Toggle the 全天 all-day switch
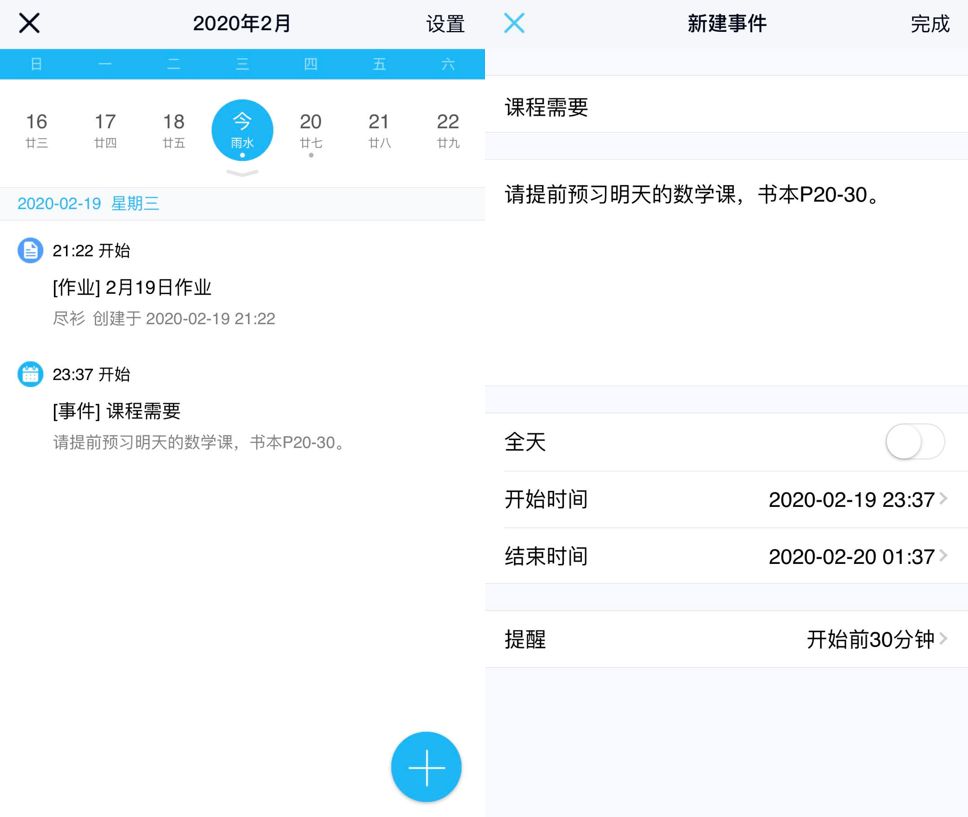The height and width of the screenshot is (817, 968). coord(914,442)
